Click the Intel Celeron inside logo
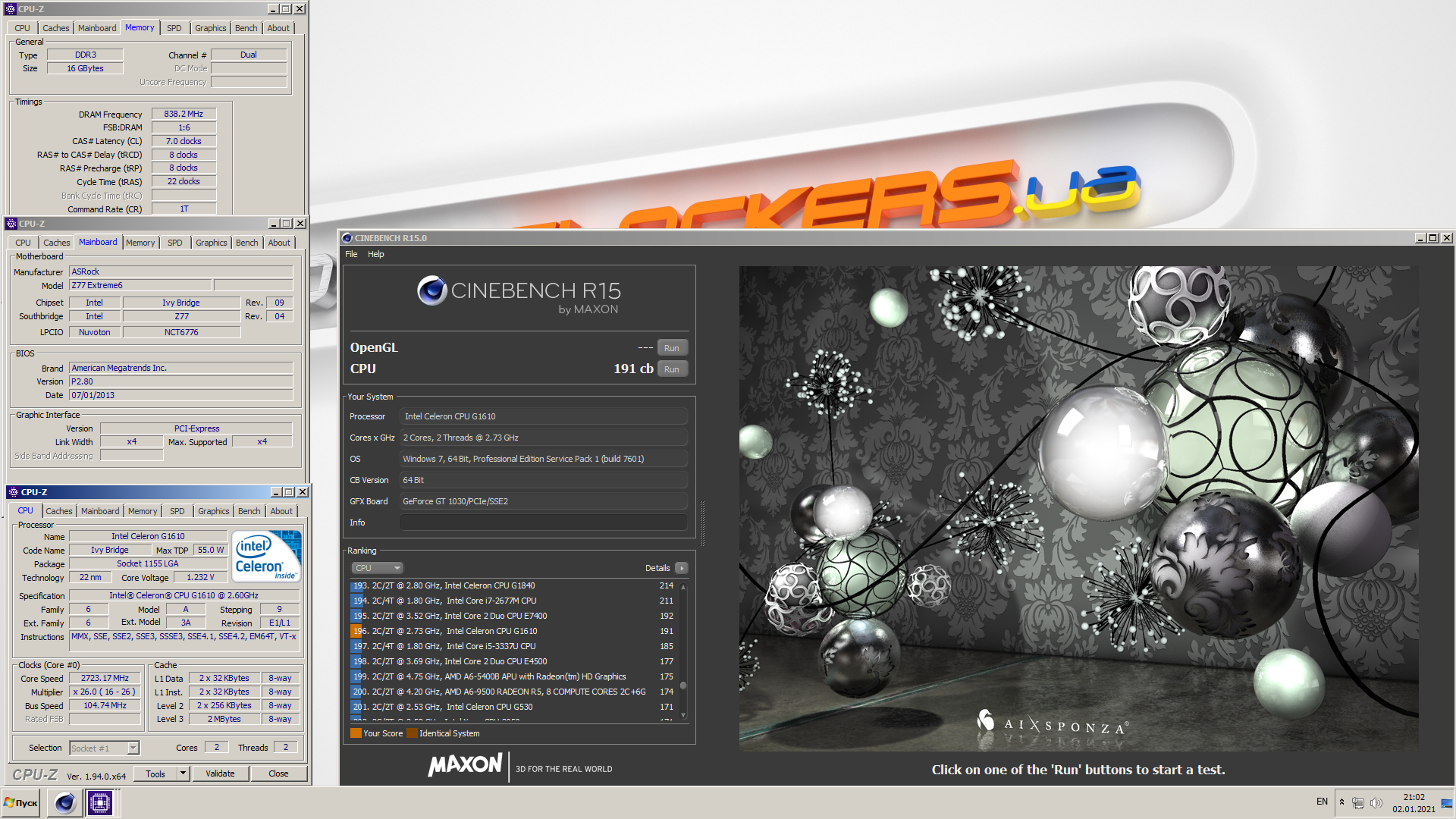Image resolution: width=1456 pixels, height=819 pixels. [267, 556]
